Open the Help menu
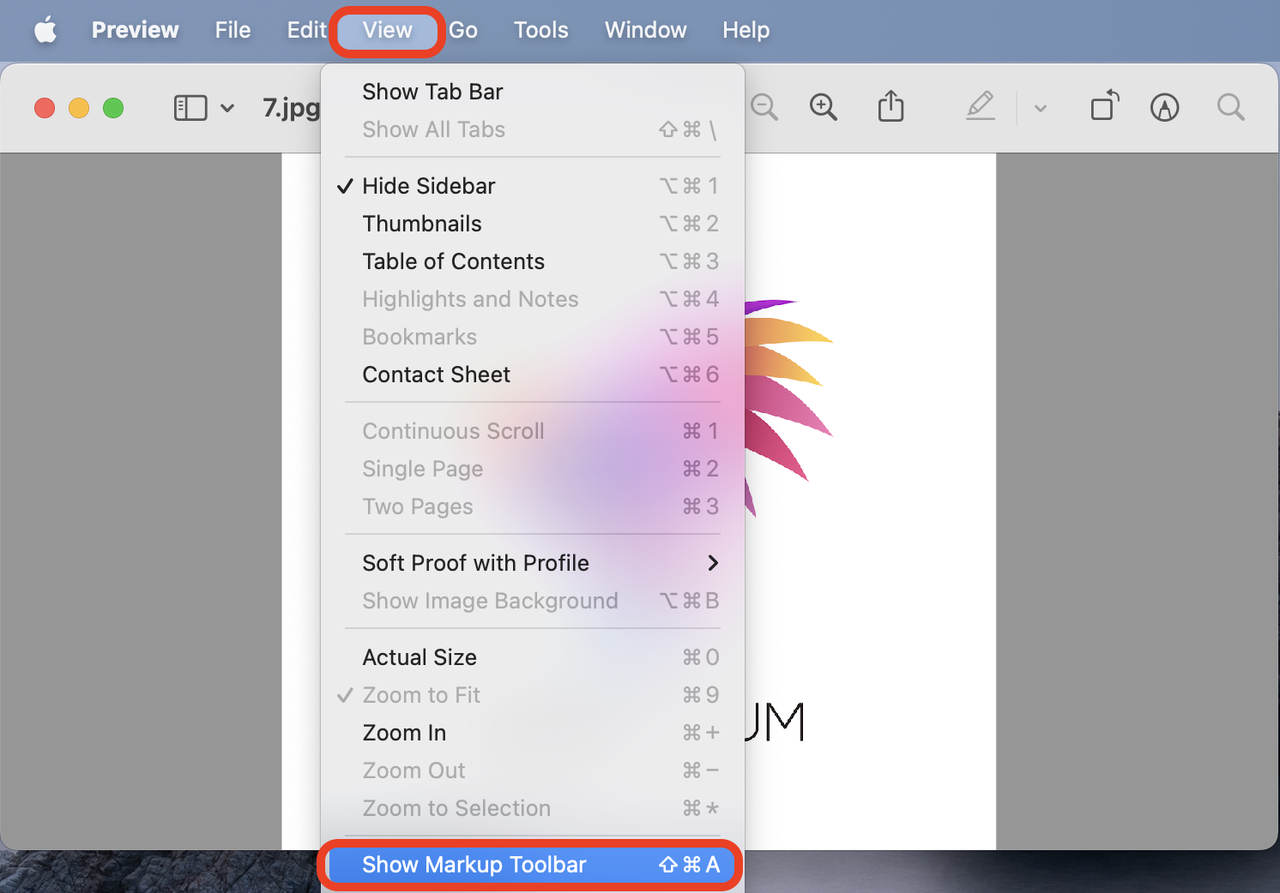Image resolution: width=1280 pixels, height=893 pixels. tap(746, 30)
